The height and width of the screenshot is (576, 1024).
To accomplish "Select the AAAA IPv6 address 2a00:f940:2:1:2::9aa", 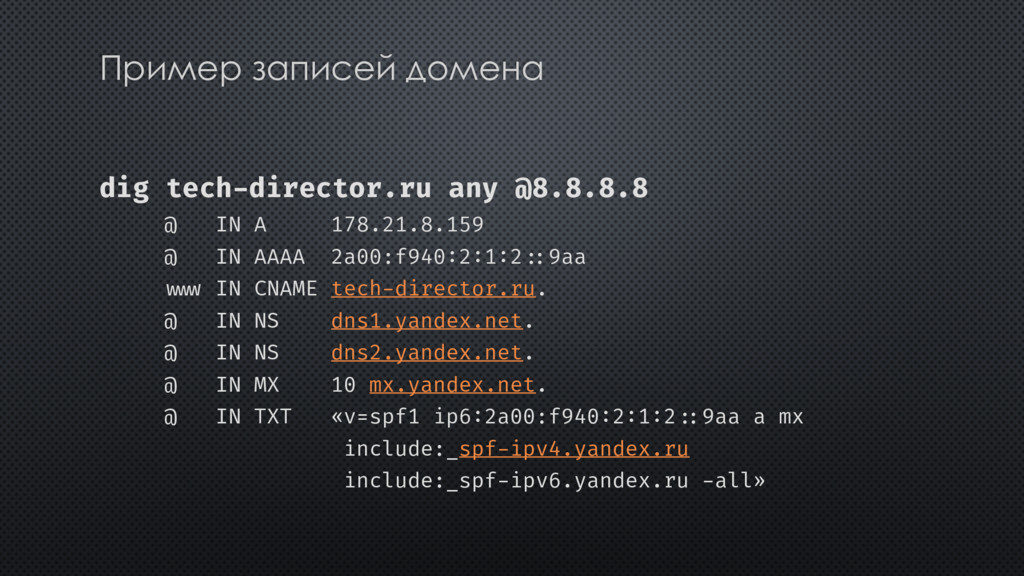I will click(458, 257).
